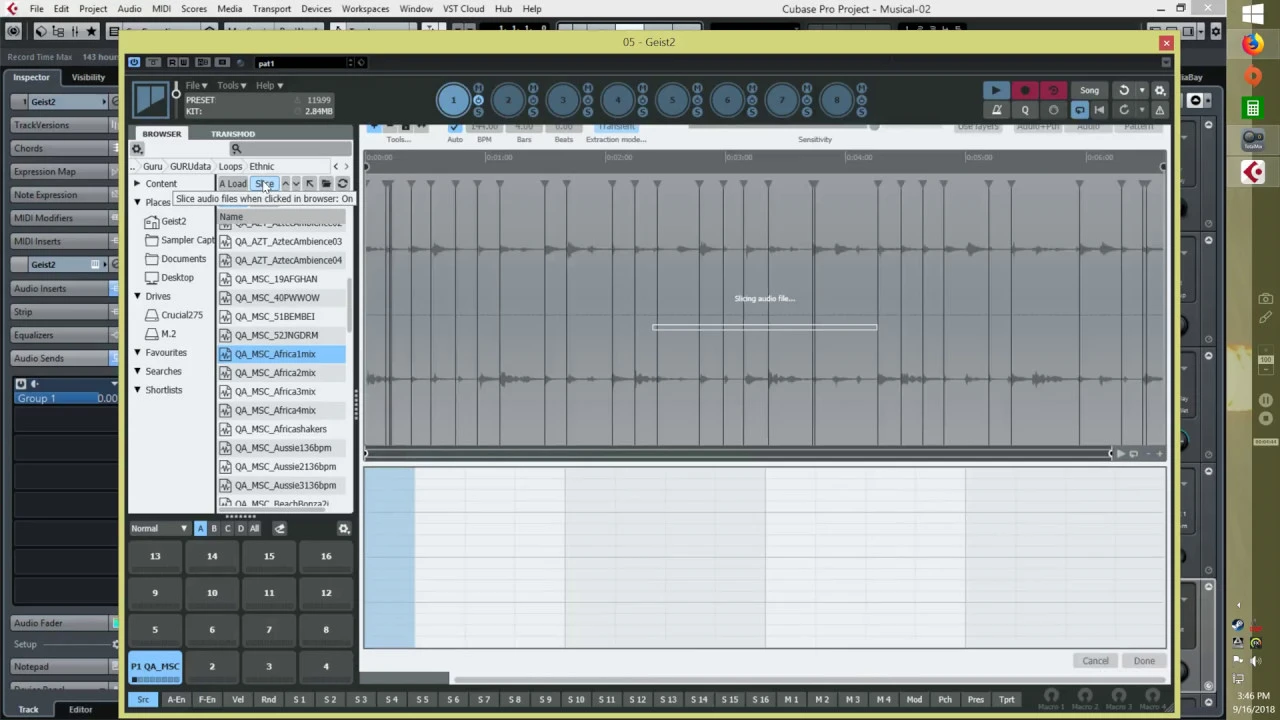
Task: Click the Done button in slicer
Action: (1144, 661)
